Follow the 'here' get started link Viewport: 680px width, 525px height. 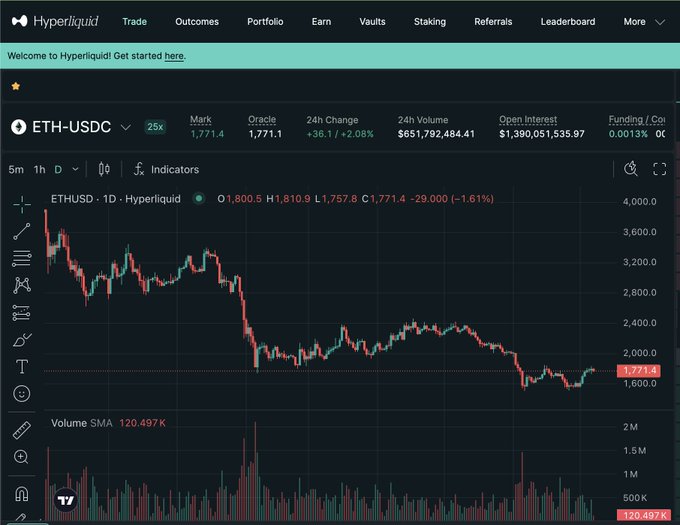click(174, 56)
